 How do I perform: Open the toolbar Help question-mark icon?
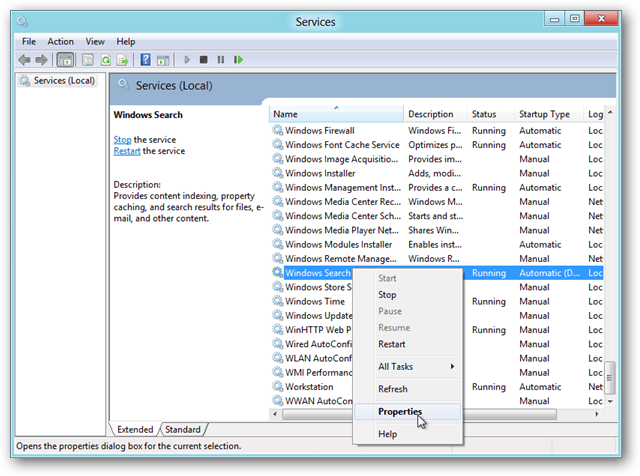pos(145,60)
